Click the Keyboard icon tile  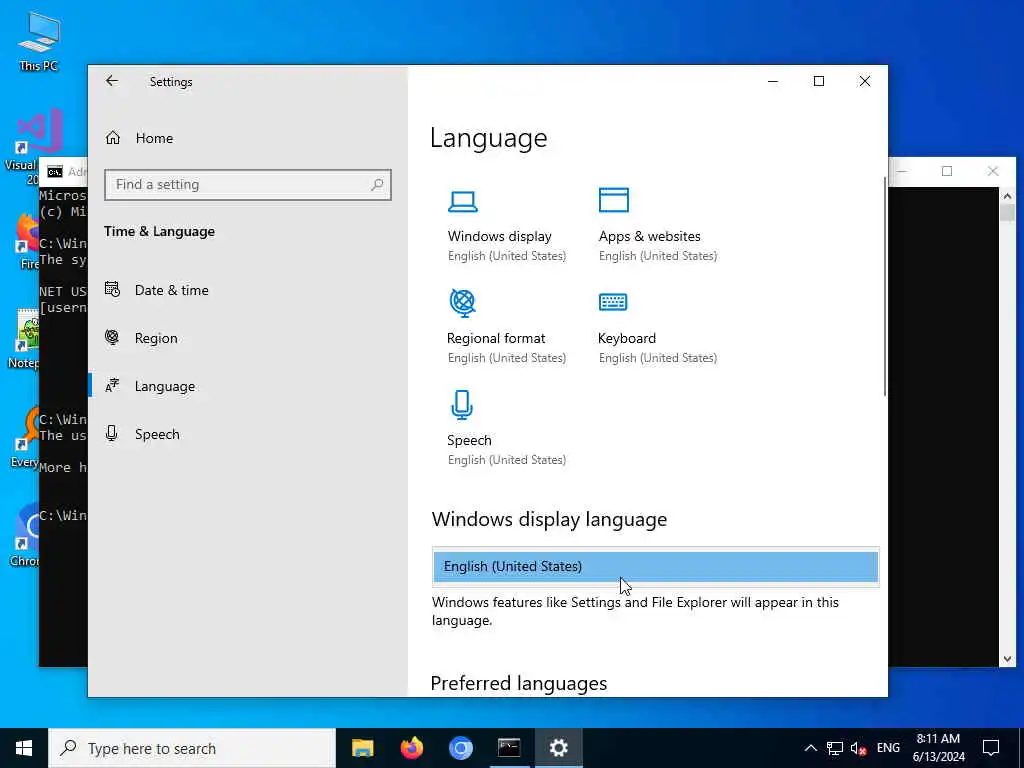tap(613, 302)
